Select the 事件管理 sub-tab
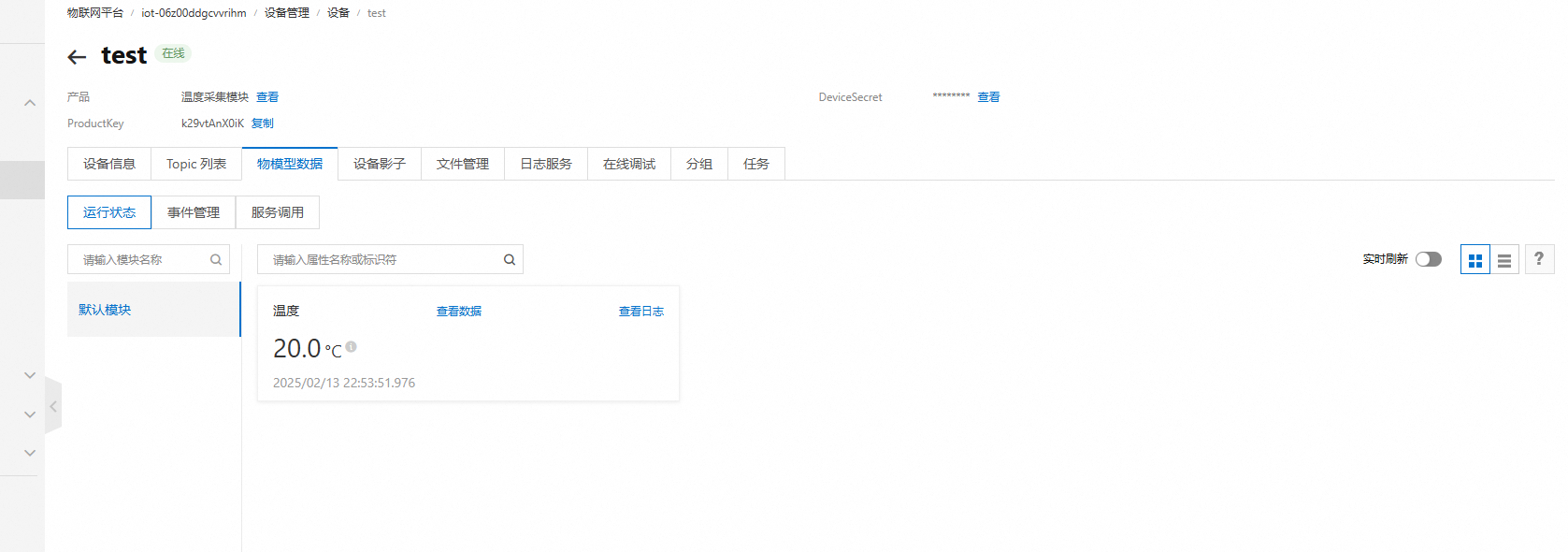The height and width of the screenshot is (552, 1568). click(193, 212)
